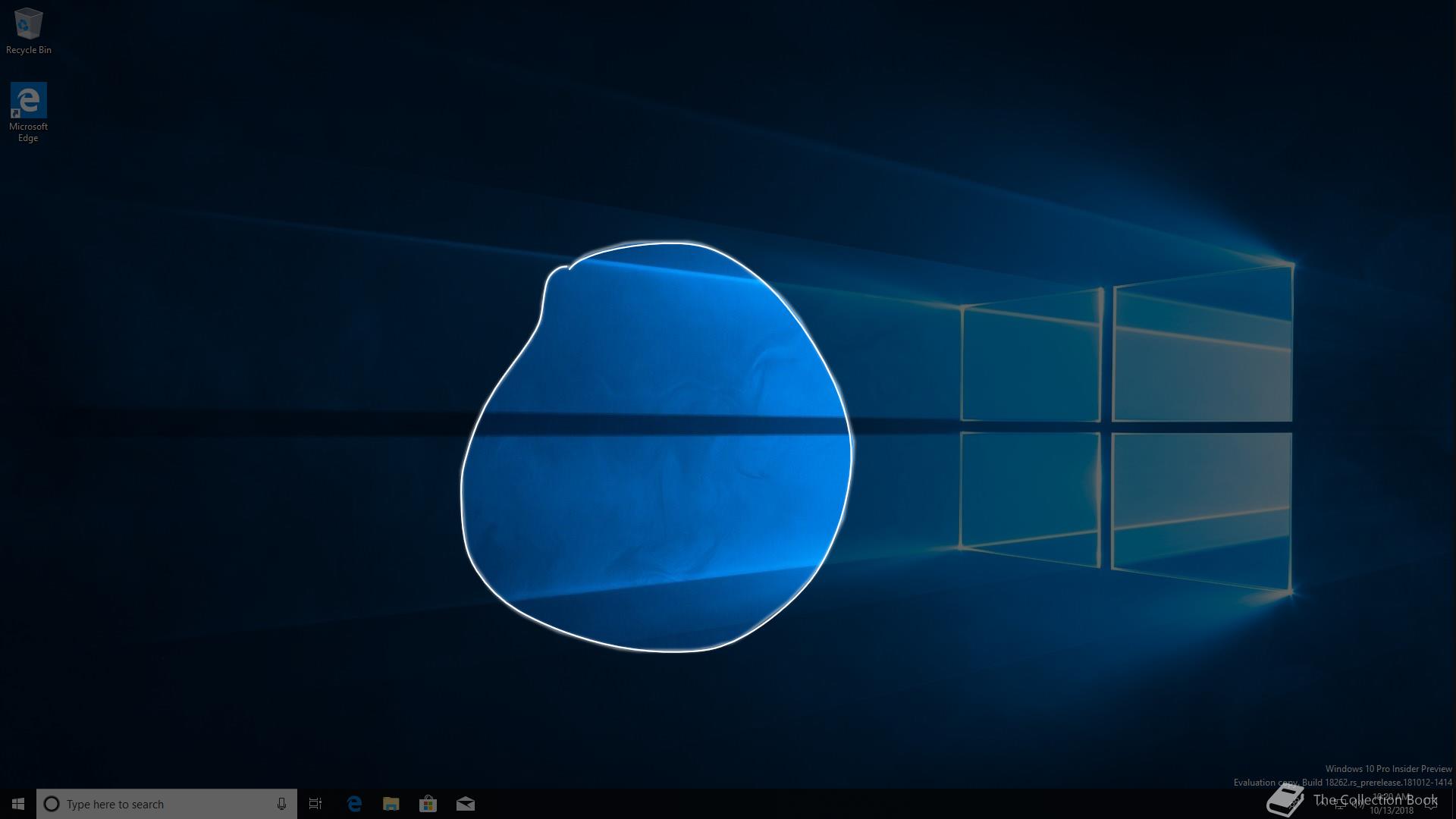Screen dimensions: 1456x819
Task: Open File Explorer from the taskbar
Action: (x=391, y=804)
